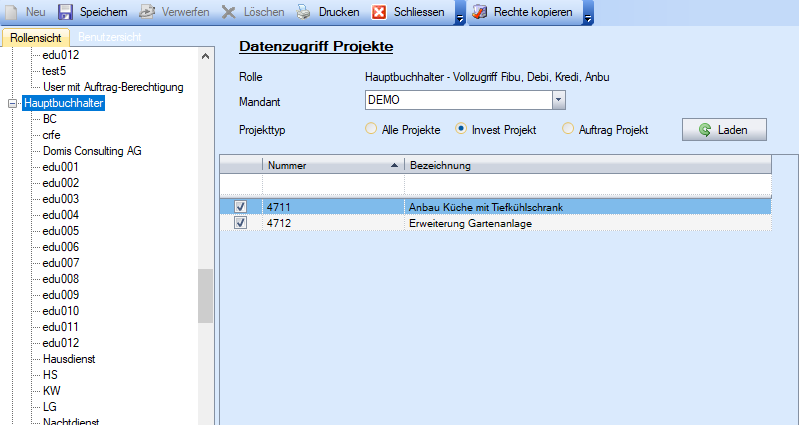The image size is (799, 425).
Task: Select HS in the tree
Action: pyautogui.click(x=50, y=375)
